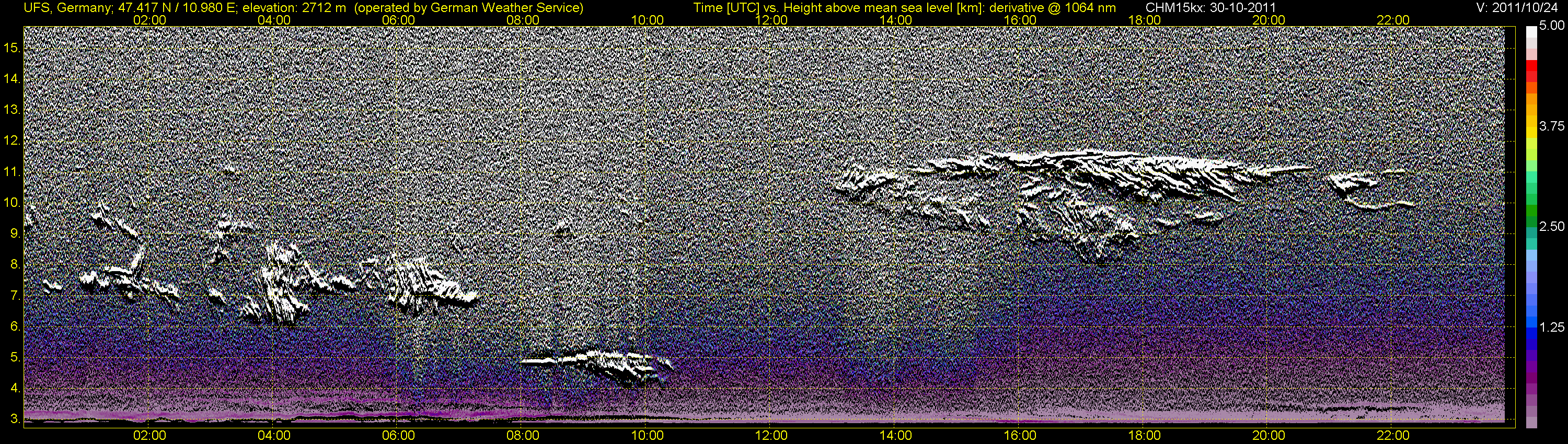Click the '5.00' colorbar value
The width and height of the screenshot is (1568, 444).
1552,26
